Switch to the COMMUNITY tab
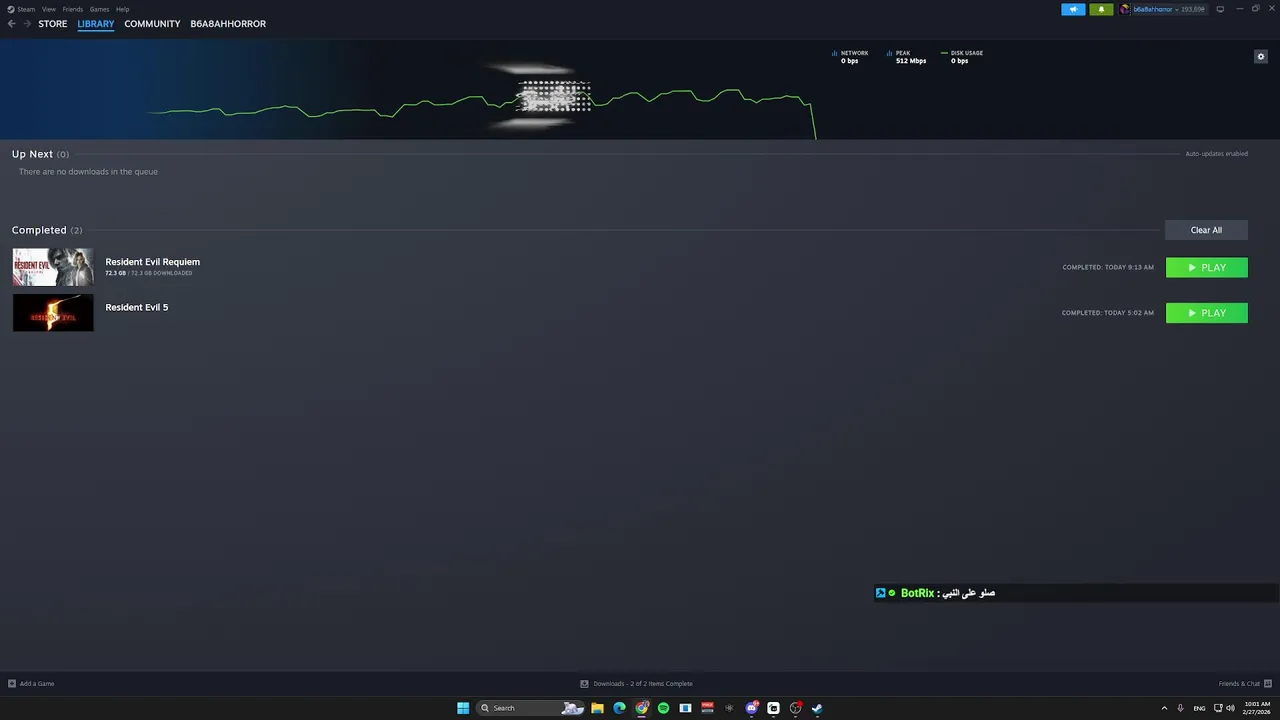The height and width of the screenshot is (720, 1280). (x=152, y=24)
